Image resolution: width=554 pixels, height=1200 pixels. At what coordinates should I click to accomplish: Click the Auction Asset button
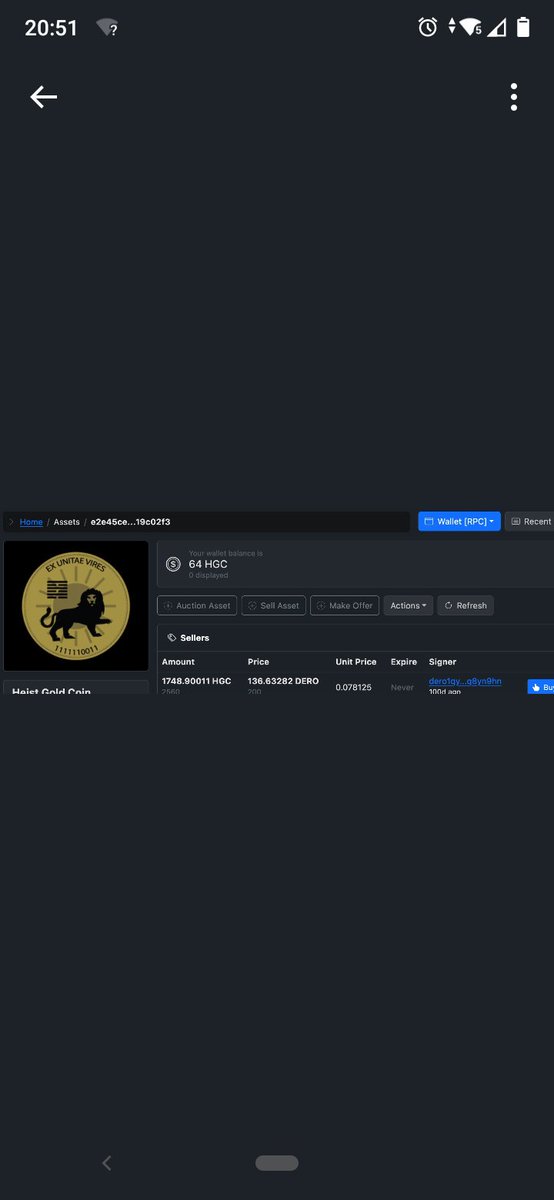pyautogui.click(x=197, y=605)
